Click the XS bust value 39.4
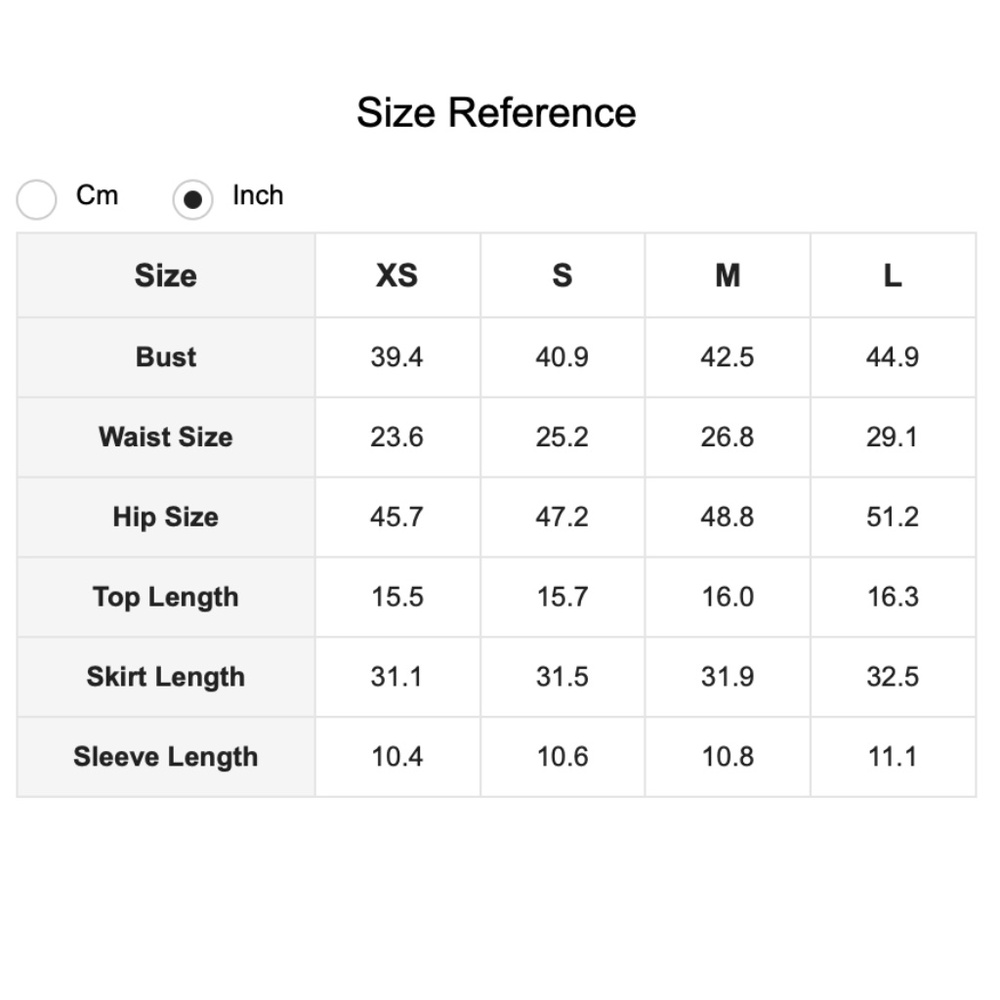The height and width of the screenshot is (1000, 1000). [397, 357]
